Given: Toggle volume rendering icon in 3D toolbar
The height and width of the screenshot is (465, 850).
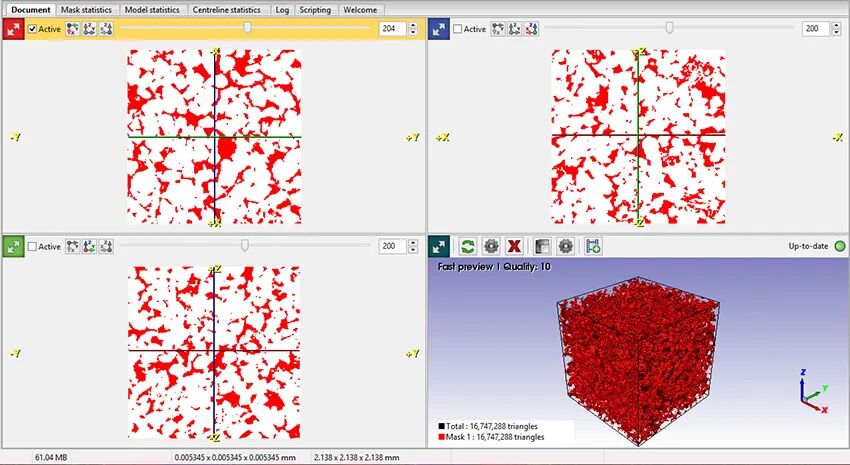Looking at the screenshot, I should [542, 247].
